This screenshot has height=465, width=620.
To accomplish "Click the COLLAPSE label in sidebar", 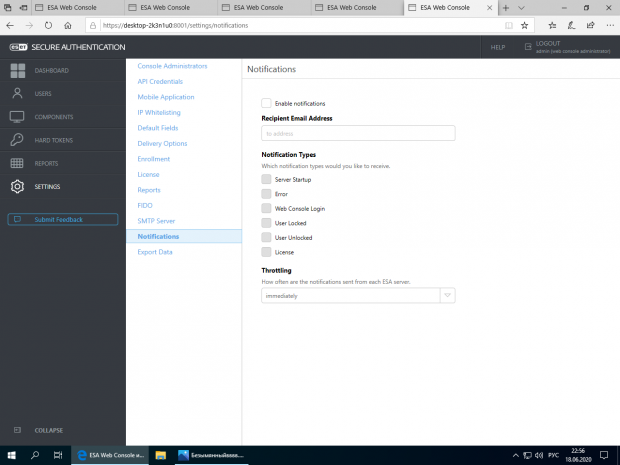I will coord(49,430).
